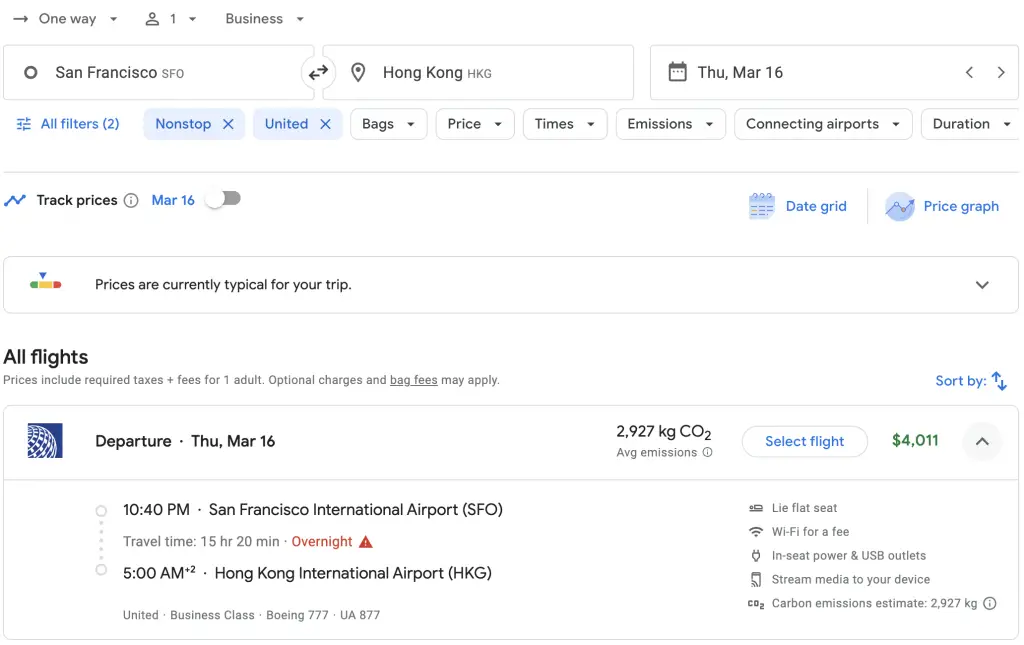Go to the next departure date

(1001, 72)
